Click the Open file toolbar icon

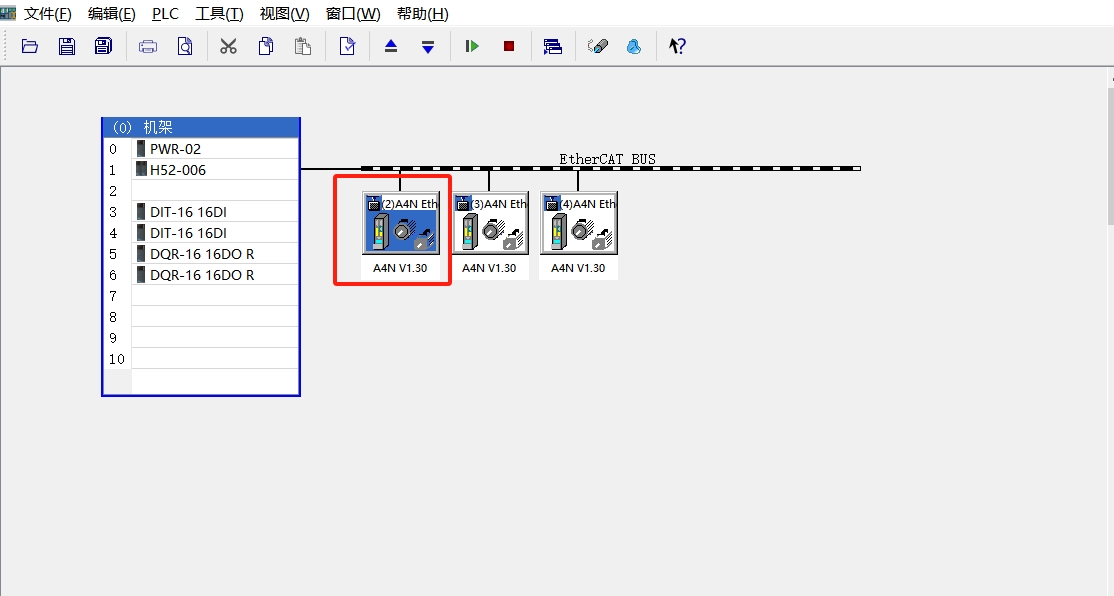(x=30, y=46)
